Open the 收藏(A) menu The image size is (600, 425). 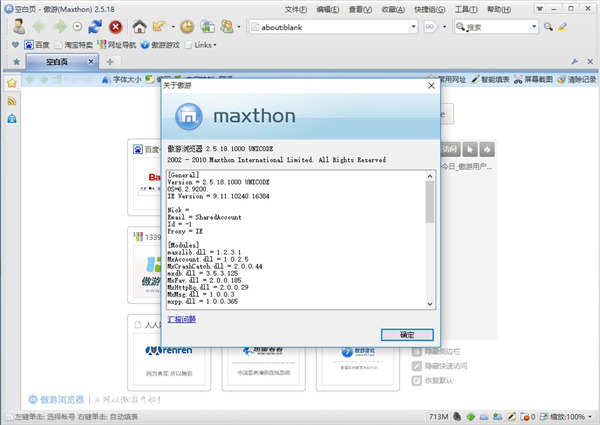[393, 9]
